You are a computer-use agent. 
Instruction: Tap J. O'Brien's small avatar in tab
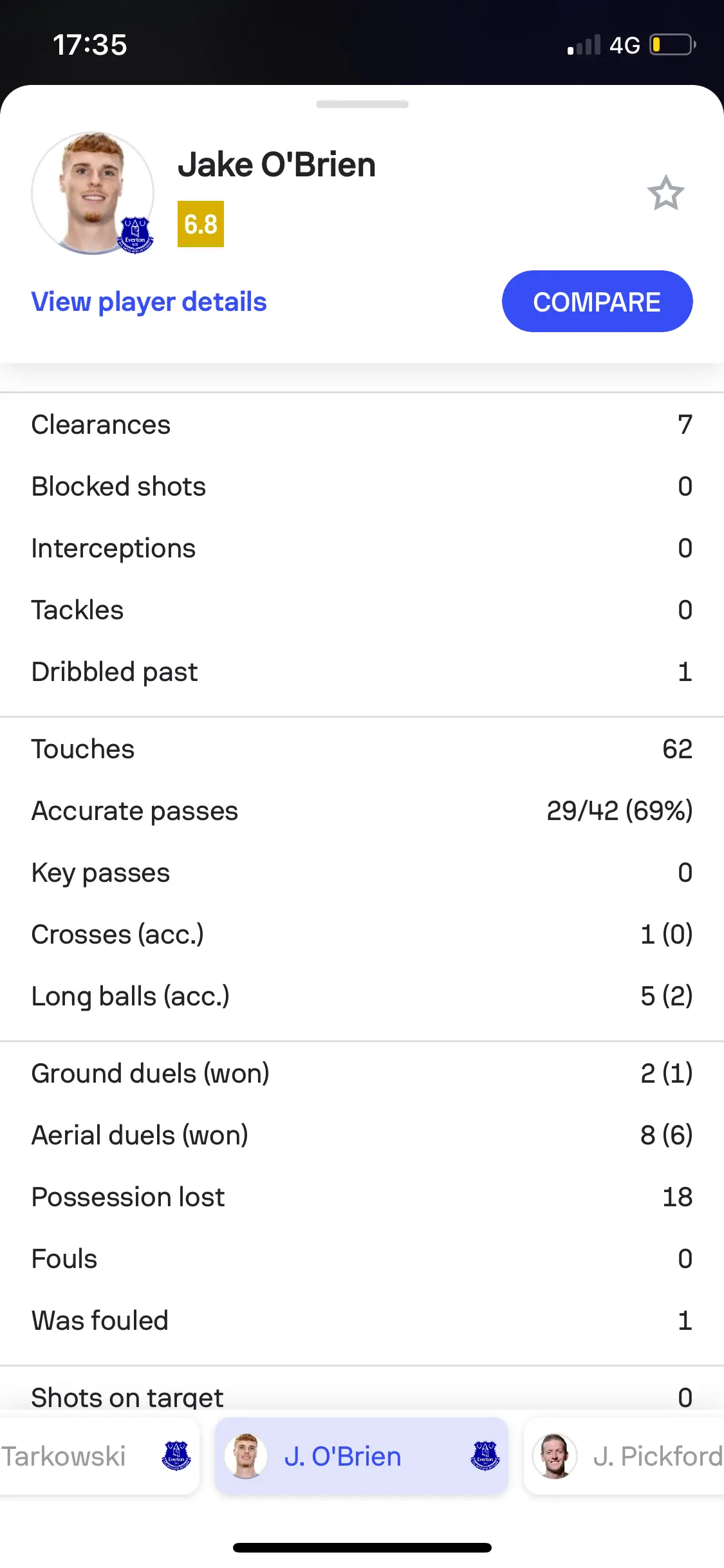246,1456
